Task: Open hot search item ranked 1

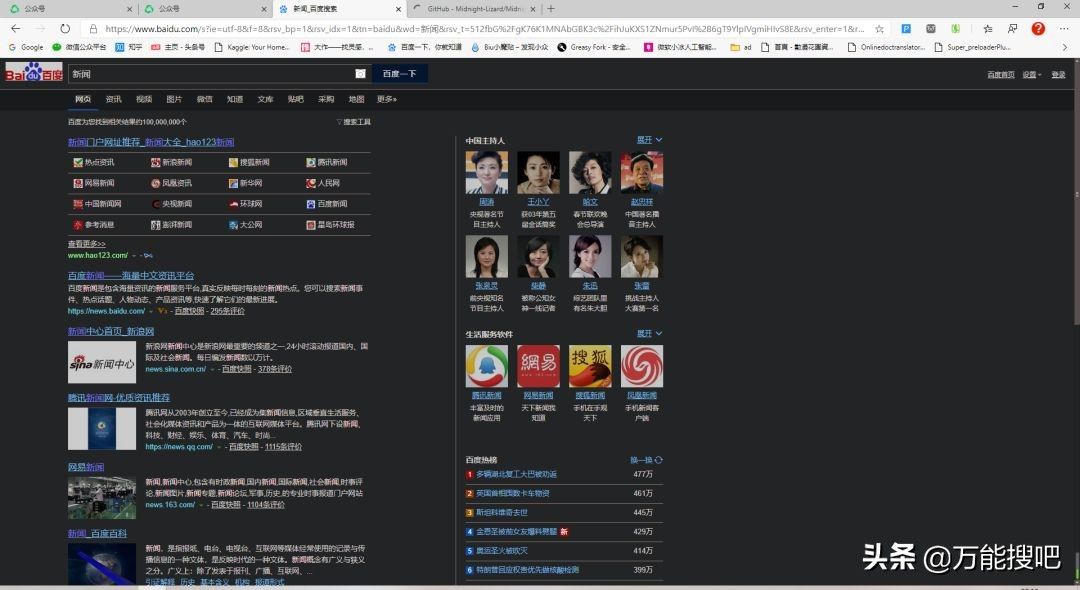Action: click(x=516, y=474)
